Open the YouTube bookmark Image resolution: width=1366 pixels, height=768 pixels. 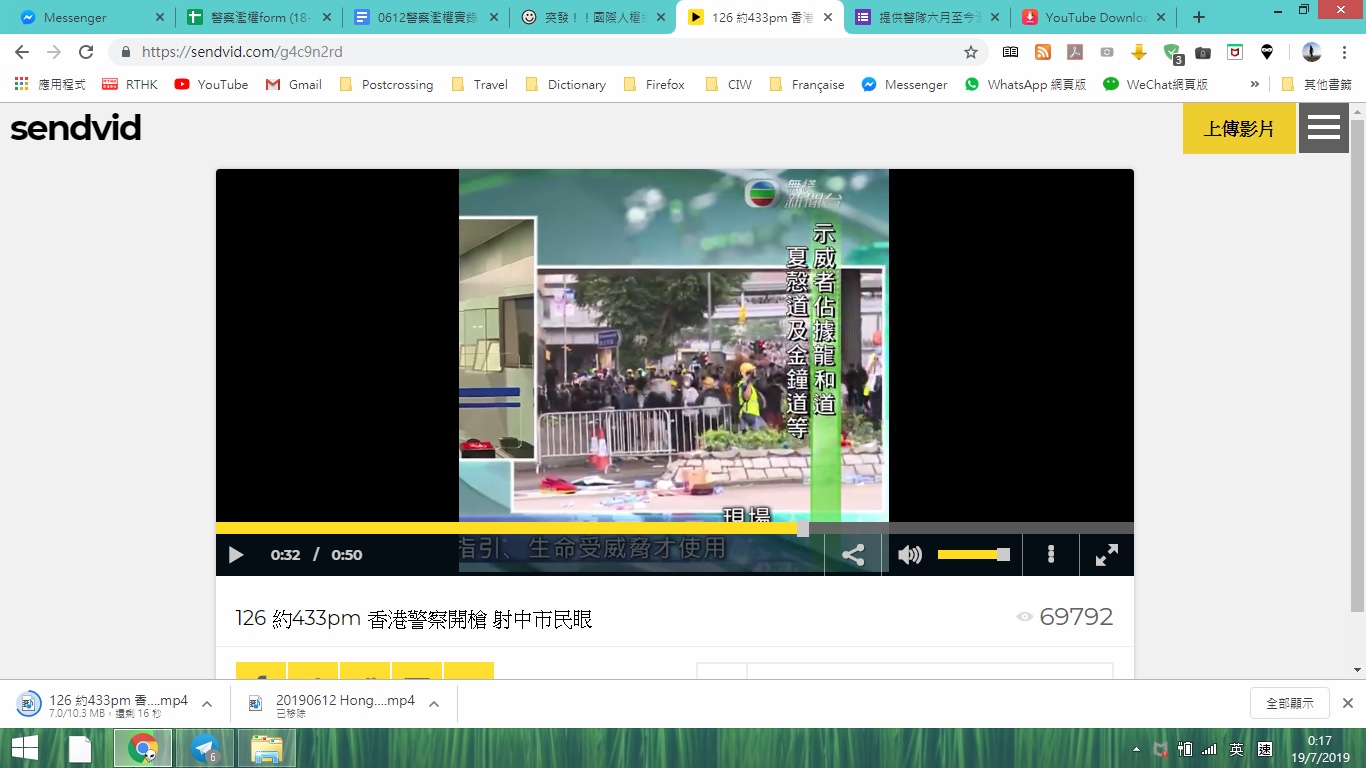(211, 85)
